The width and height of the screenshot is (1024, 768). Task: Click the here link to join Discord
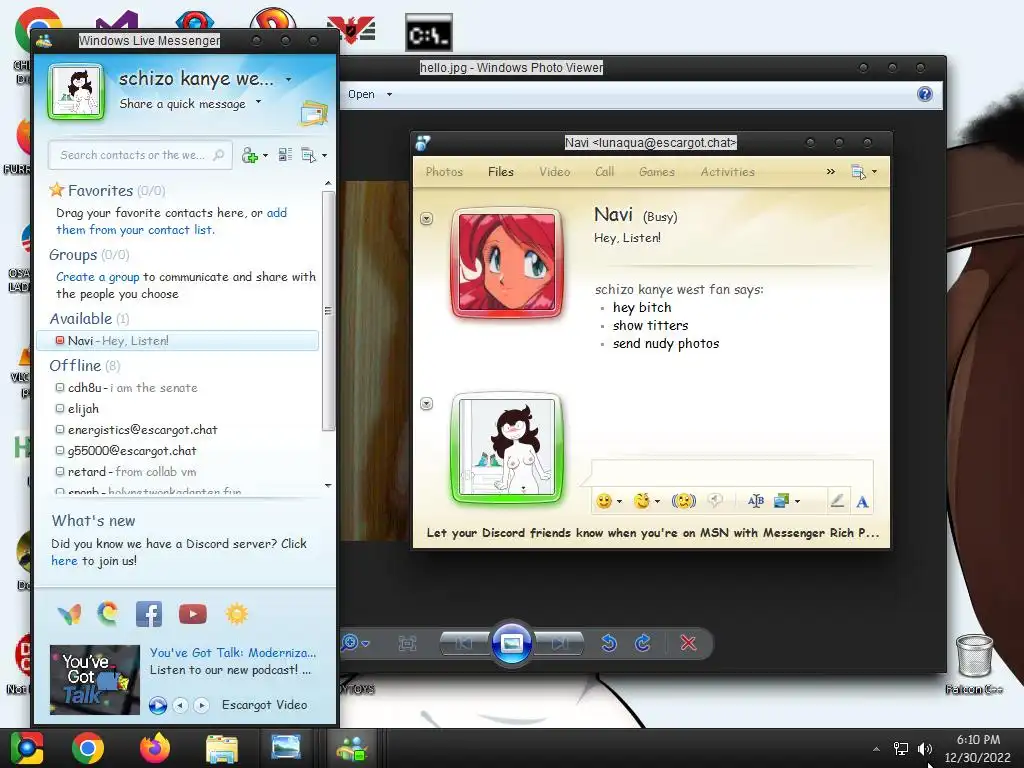click(x=64, y=561)
